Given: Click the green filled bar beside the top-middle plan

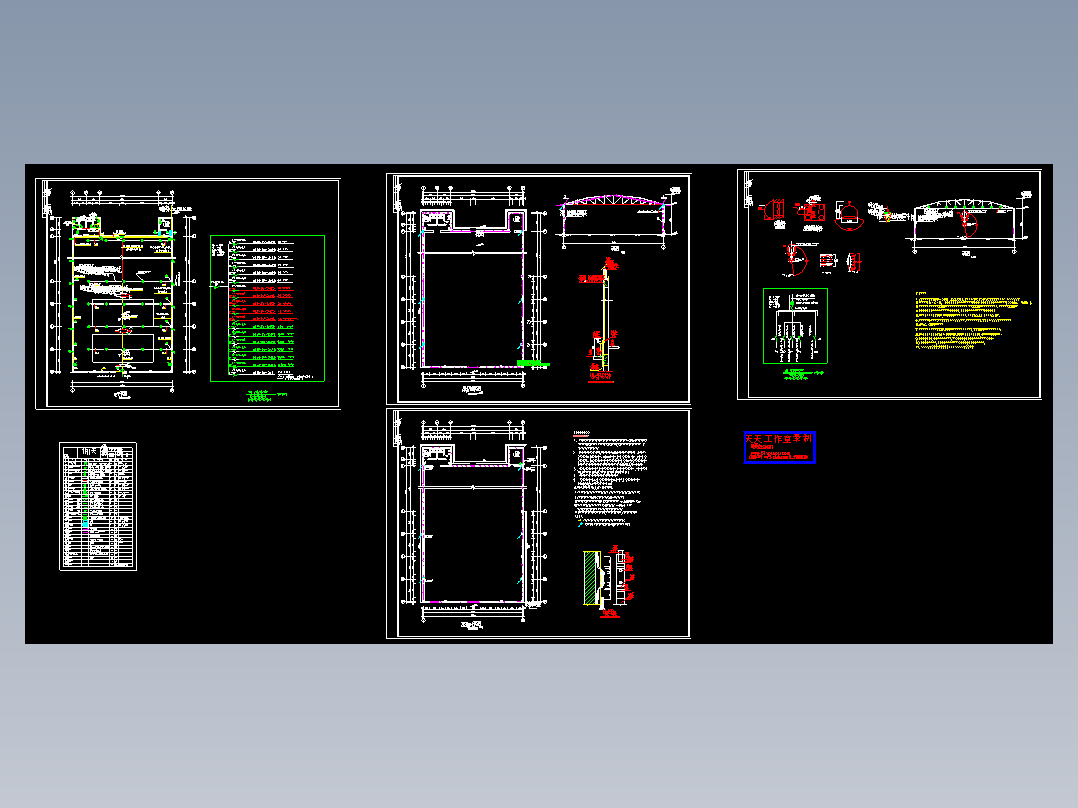Looking at the screenshot, I should (533, 363).
